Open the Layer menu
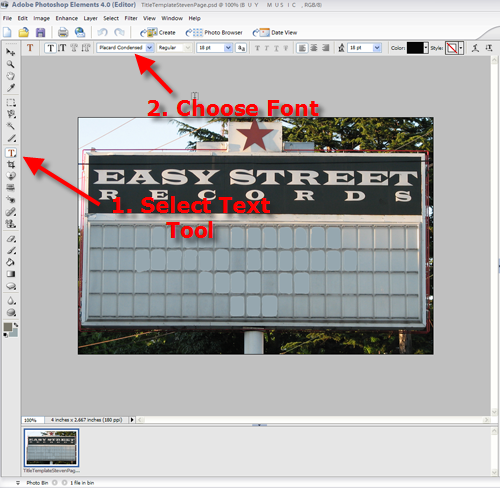The height and width of the screenshot is (488, 500). click(90, 18)
